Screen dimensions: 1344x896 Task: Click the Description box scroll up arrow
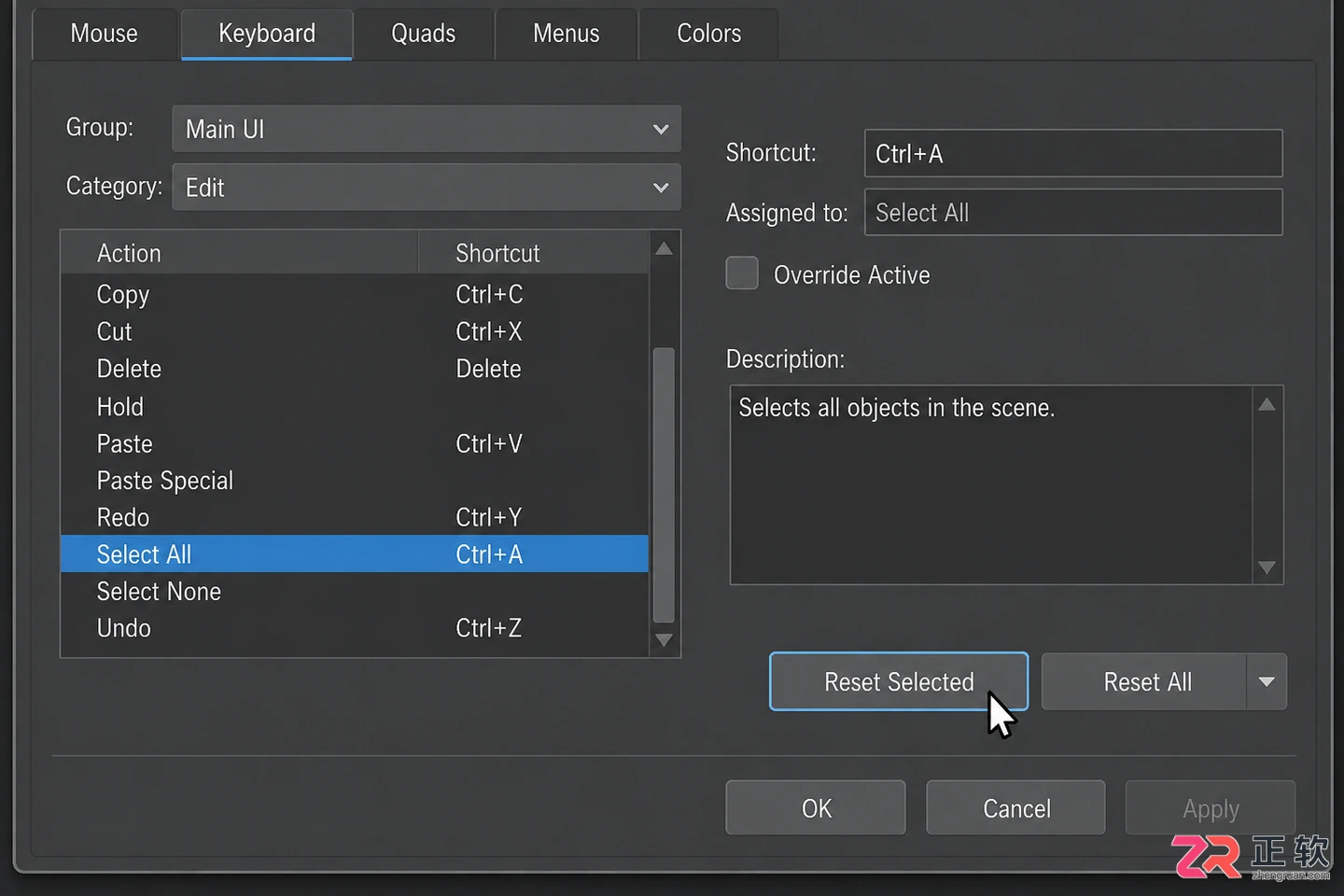coord(1267,405)
